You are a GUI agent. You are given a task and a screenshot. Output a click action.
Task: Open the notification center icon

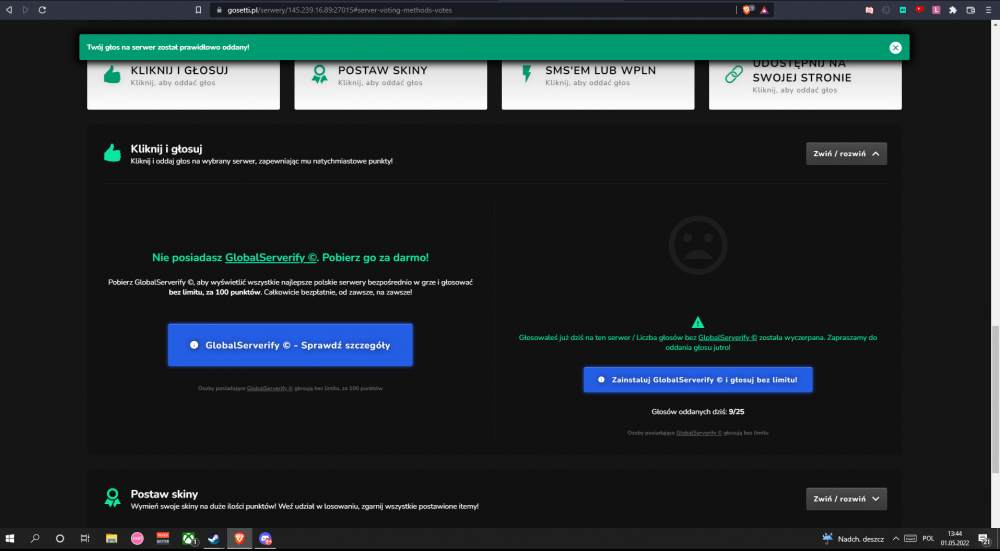[983, 539]
